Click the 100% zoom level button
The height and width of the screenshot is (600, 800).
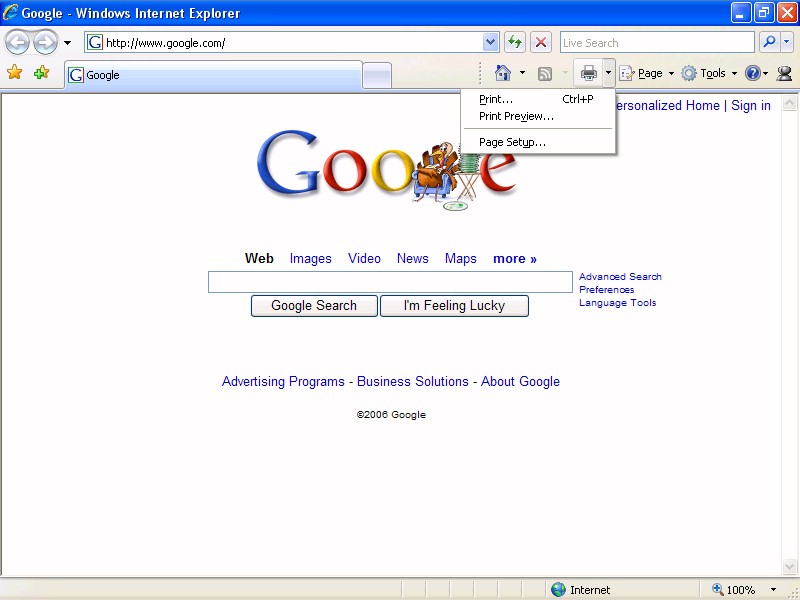pos(734,590)
